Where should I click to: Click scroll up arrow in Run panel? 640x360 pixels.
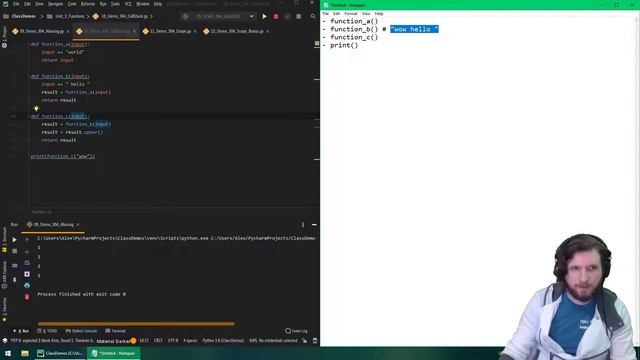[27, 240]
